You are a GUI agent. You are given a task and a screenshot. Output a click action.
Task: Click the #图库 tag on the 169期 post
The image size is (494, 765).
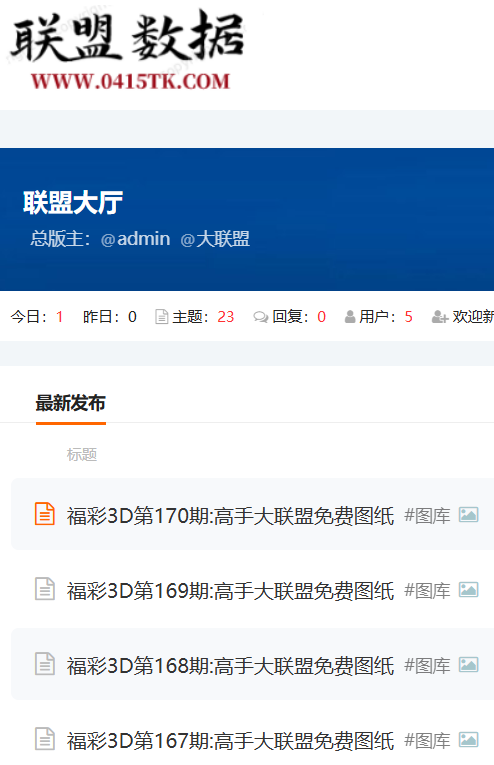427,590
